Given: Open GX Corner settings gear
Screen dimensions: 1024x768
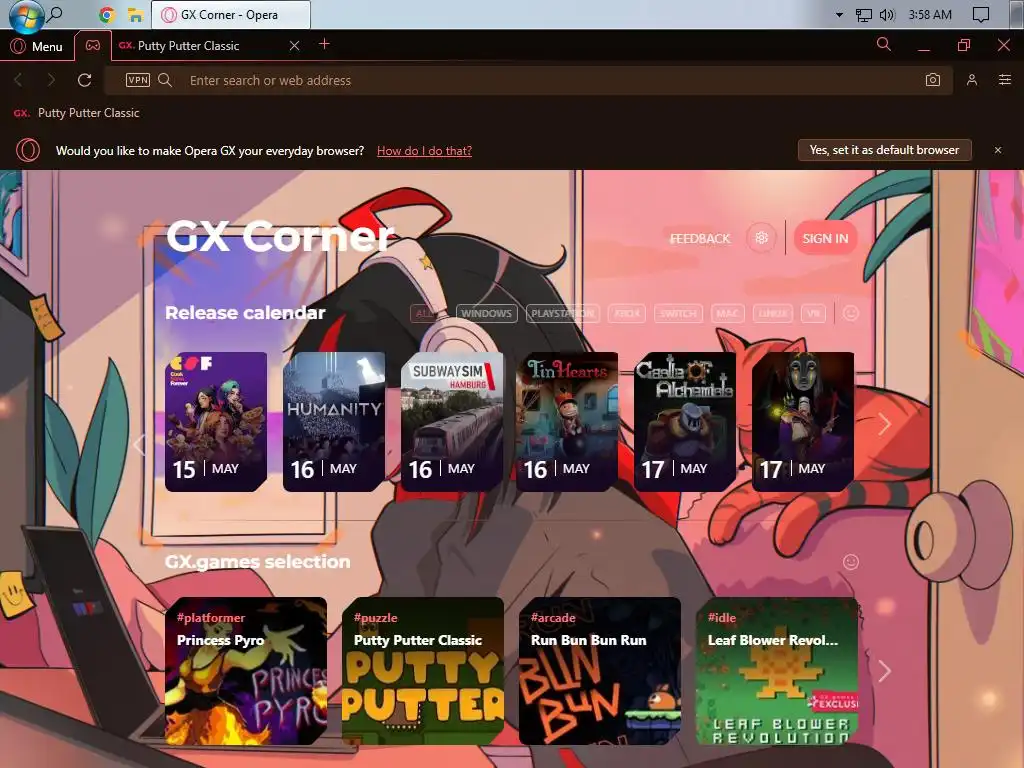Looking at the screenshot, I should click(761, 238).
